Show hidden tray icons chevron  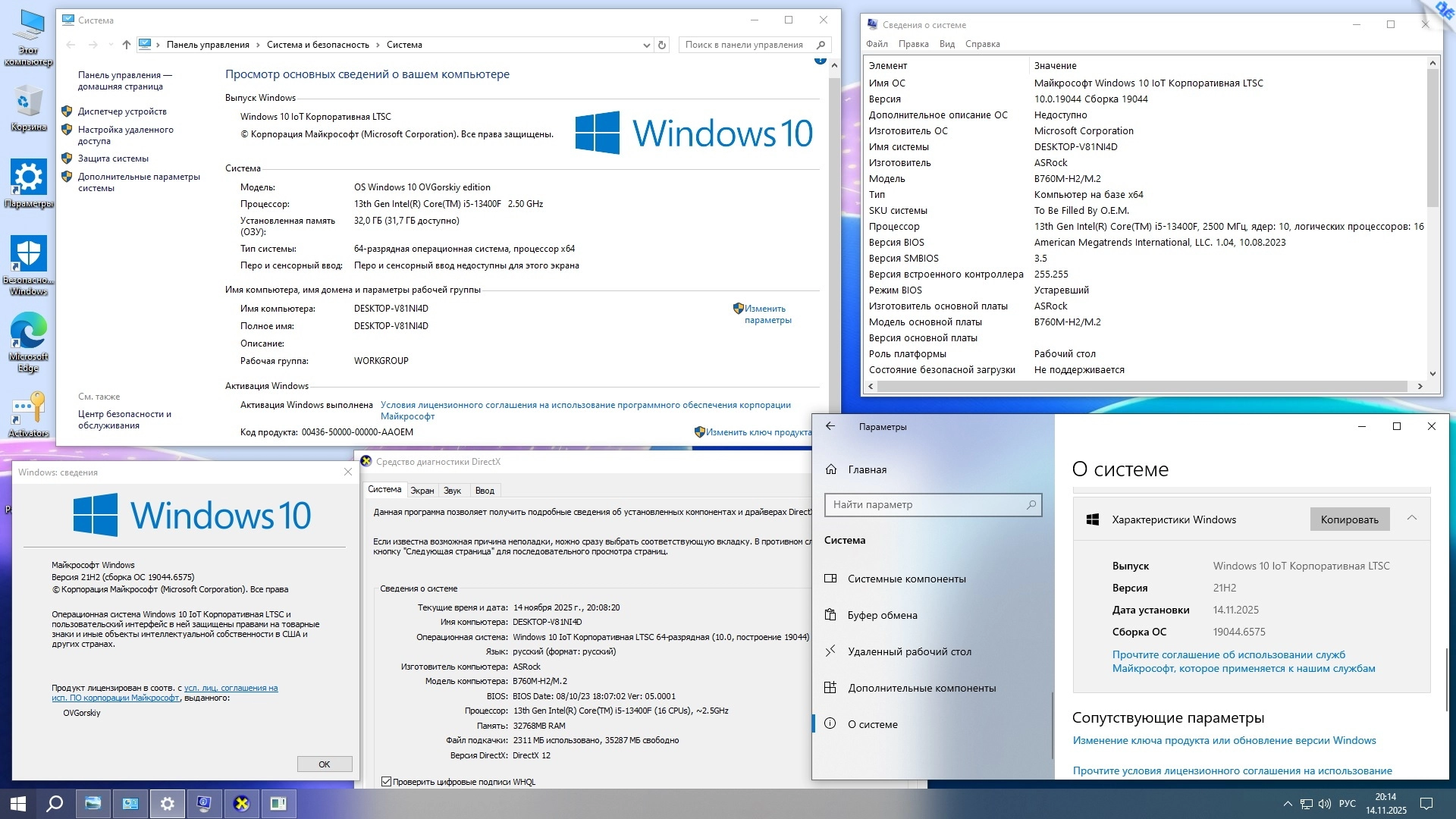(1287, 804)
